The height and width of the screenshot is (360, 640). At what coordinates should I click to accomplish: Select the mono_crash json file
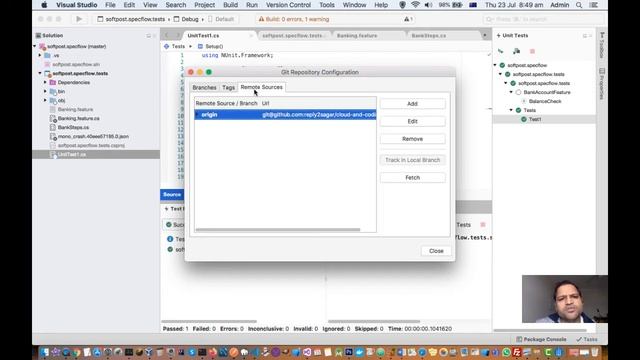[x=93, y=136]
